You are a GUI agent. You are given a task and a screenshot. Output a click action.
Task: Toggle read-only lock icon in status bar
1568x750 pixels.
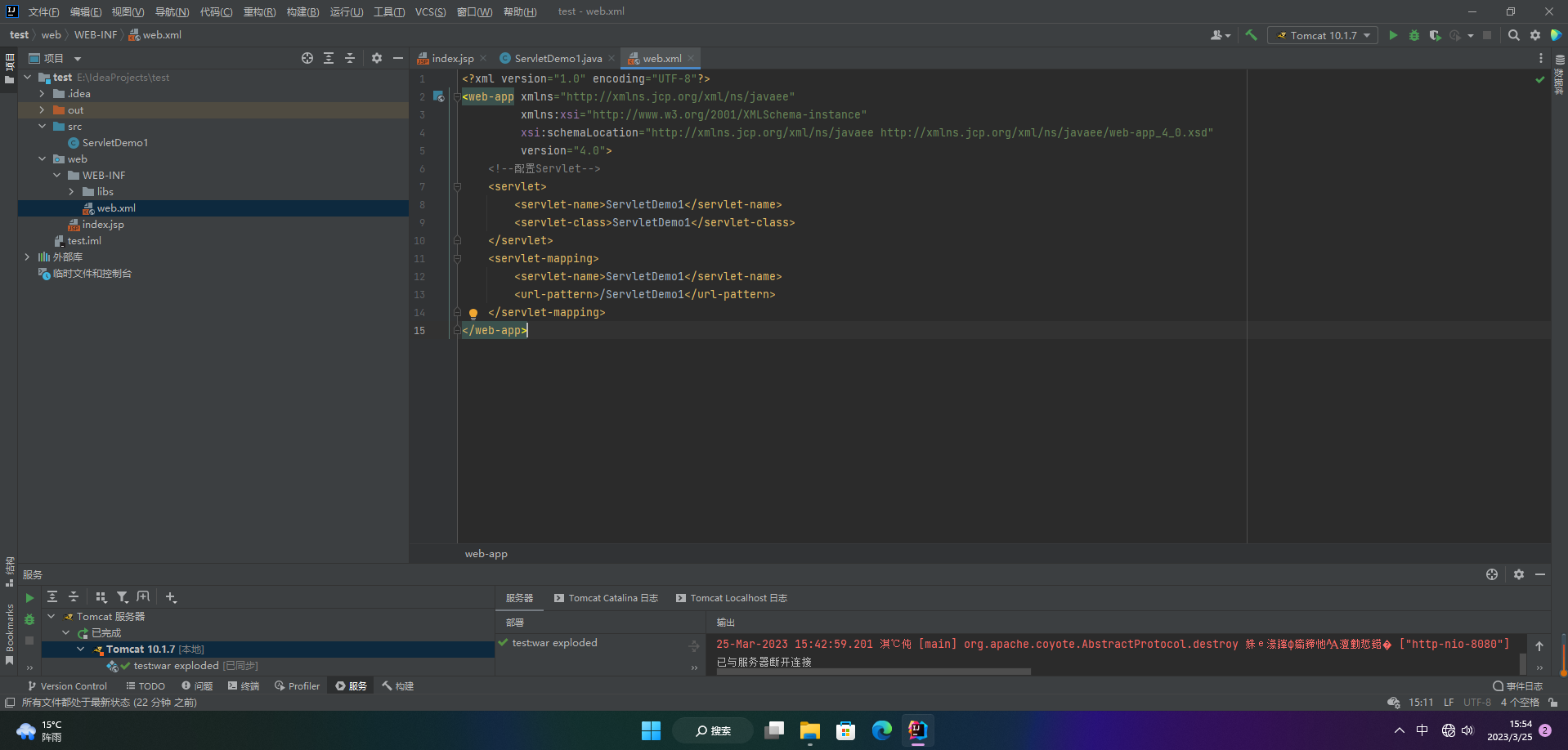(1552, 703)
